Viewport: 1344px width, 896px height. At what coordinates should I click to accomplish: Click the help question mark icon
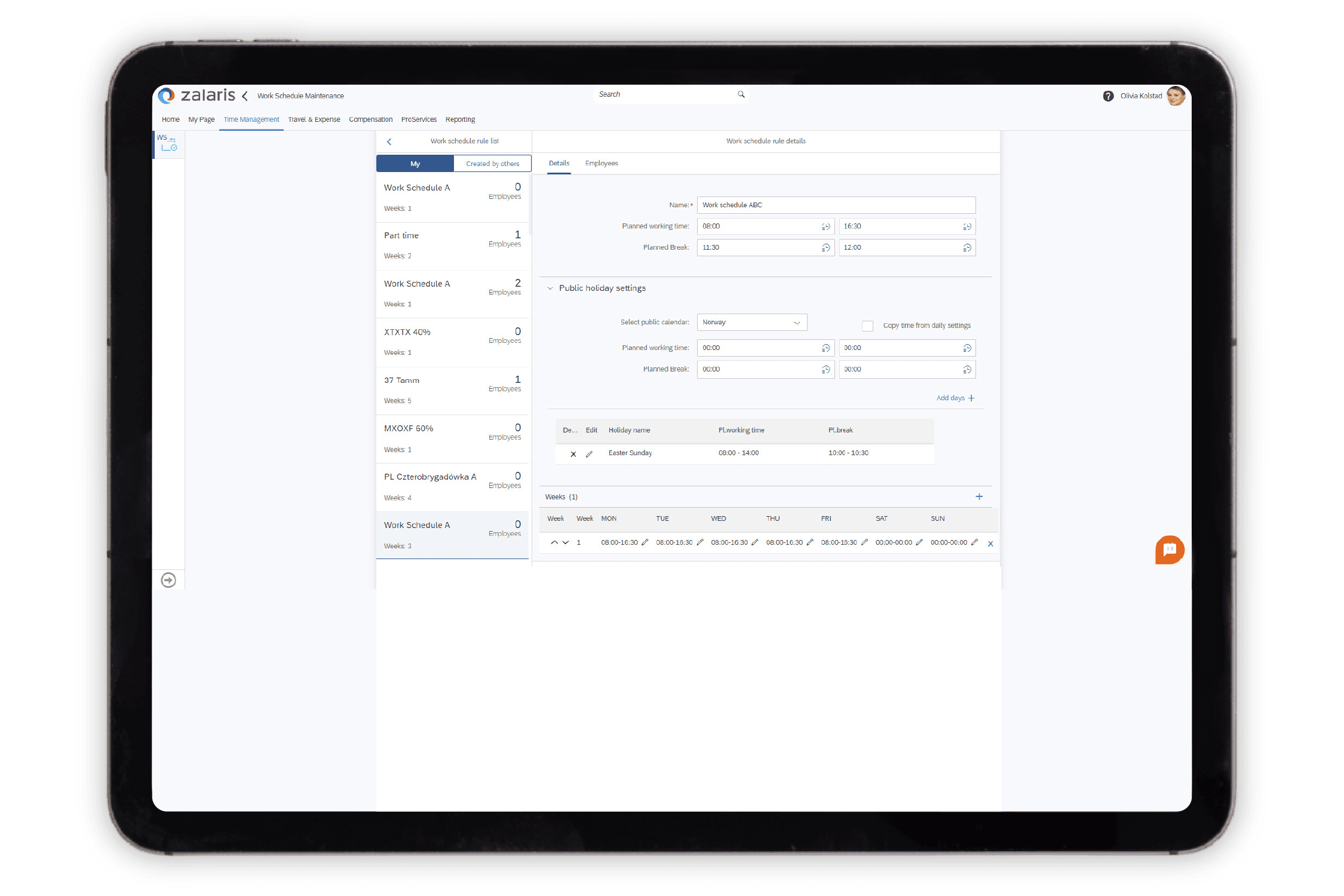click(1108, 96)
